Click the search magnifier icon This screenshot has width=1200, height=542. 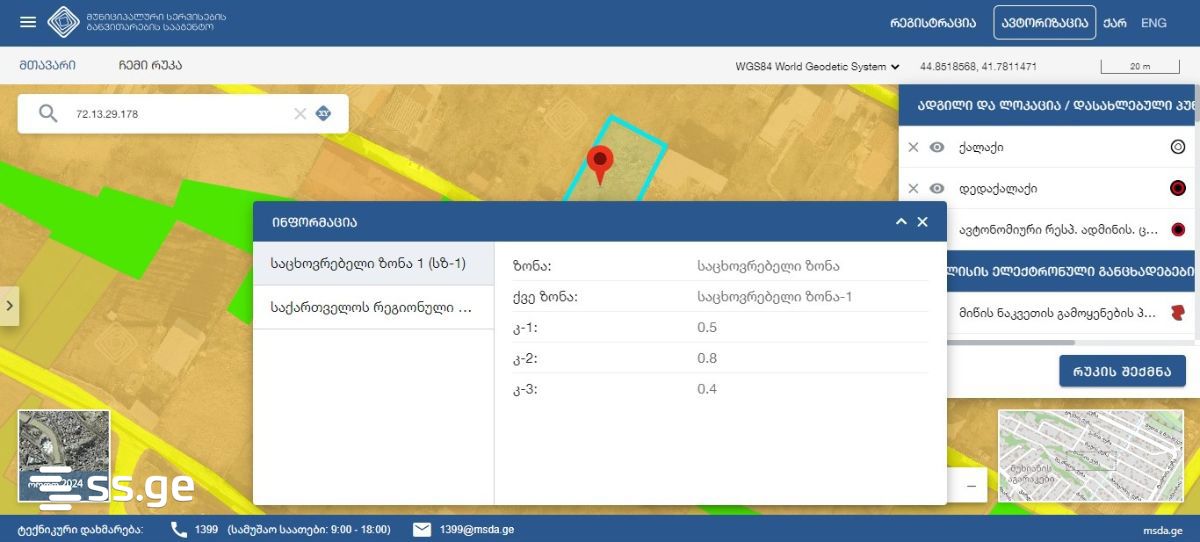click(48, 113)
